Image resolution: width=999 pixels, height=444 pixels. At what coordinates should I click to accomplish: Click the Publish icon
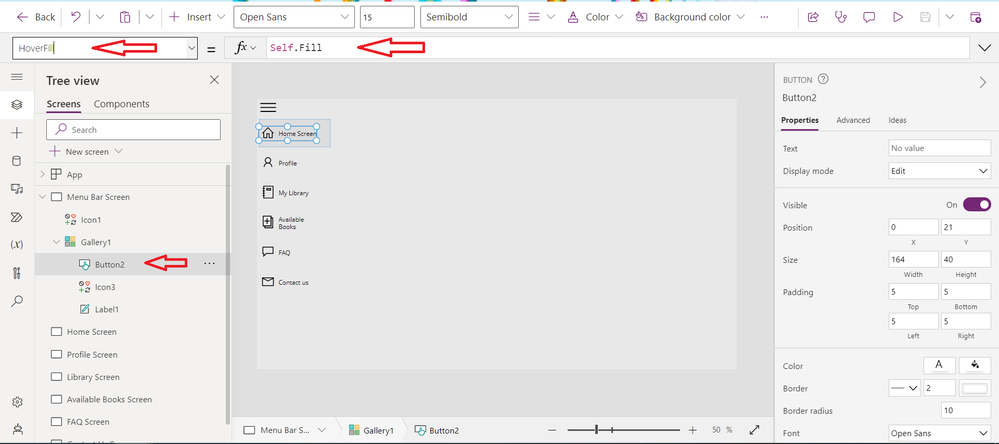coord(975,17)
